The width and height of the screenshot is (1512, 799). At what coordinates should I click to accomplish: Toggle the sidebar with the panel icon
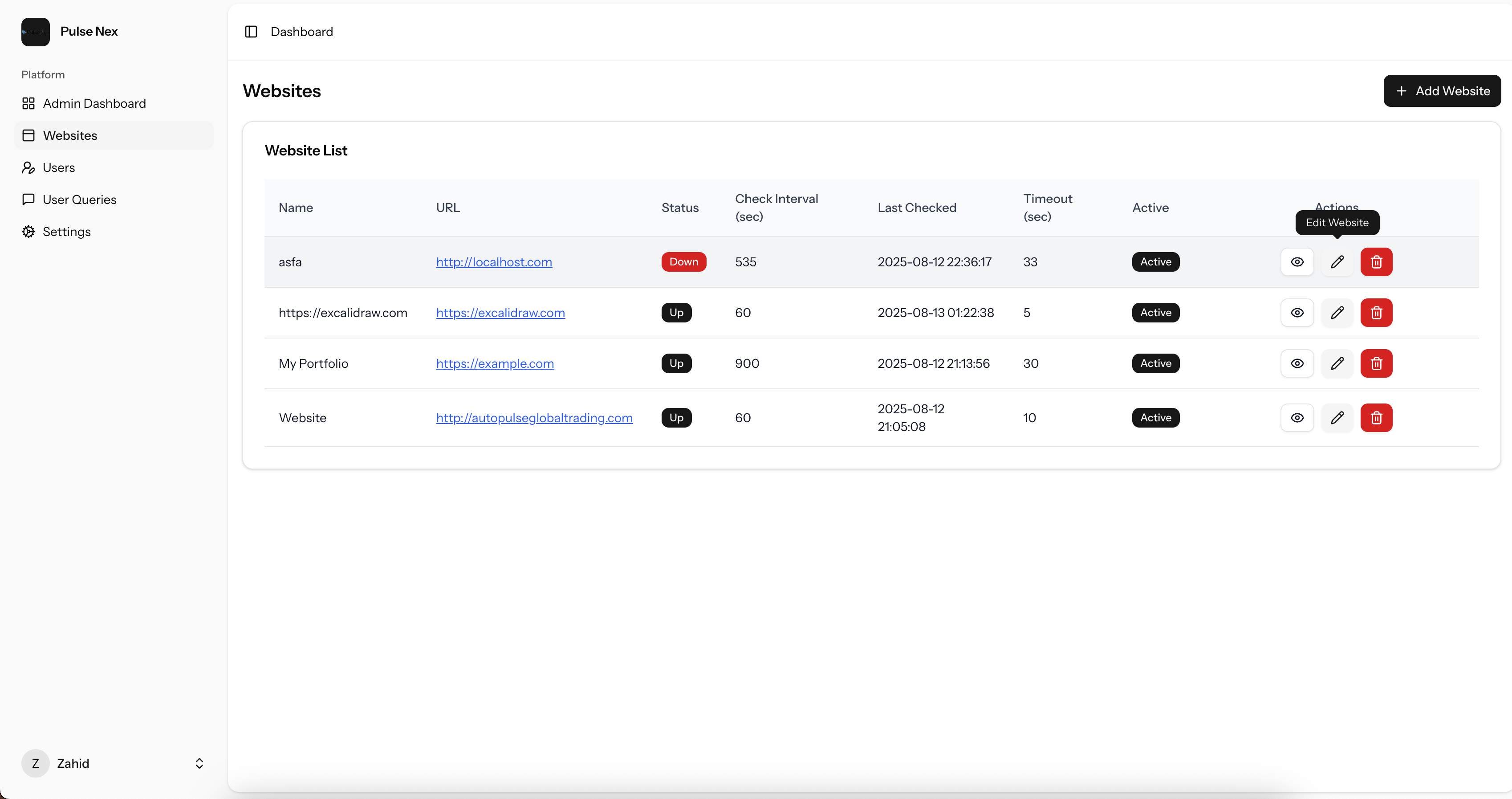pyautogui.click(x=251, y=32)
